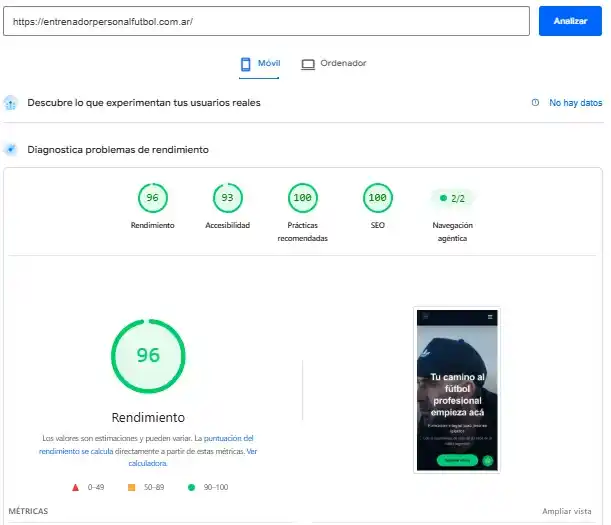Select the Accesibilidad score gauge 93

(x=228, y=198)
